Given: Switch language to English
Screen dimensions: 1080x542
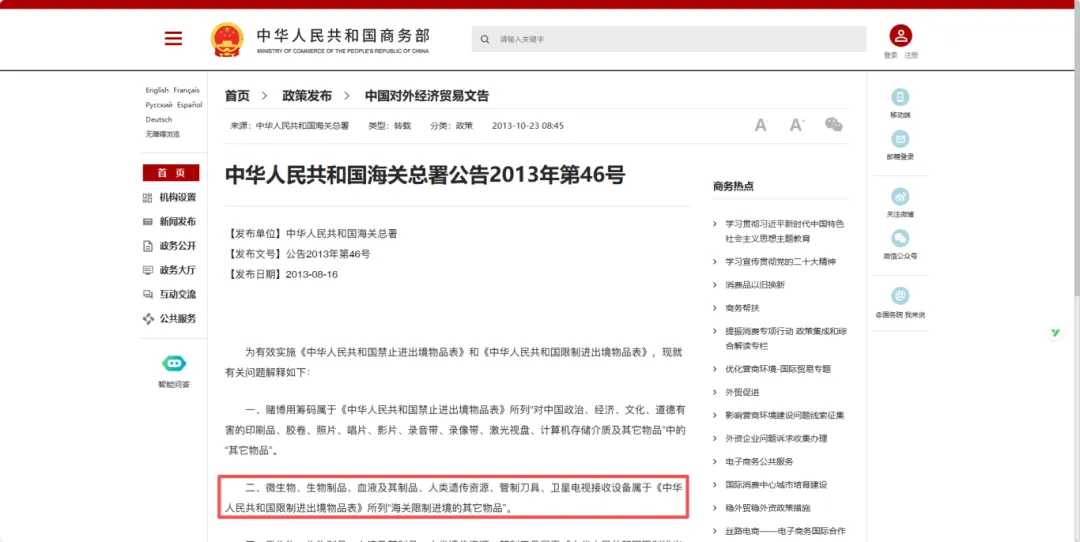Looking at the screenshot, I should click(157, 90).
